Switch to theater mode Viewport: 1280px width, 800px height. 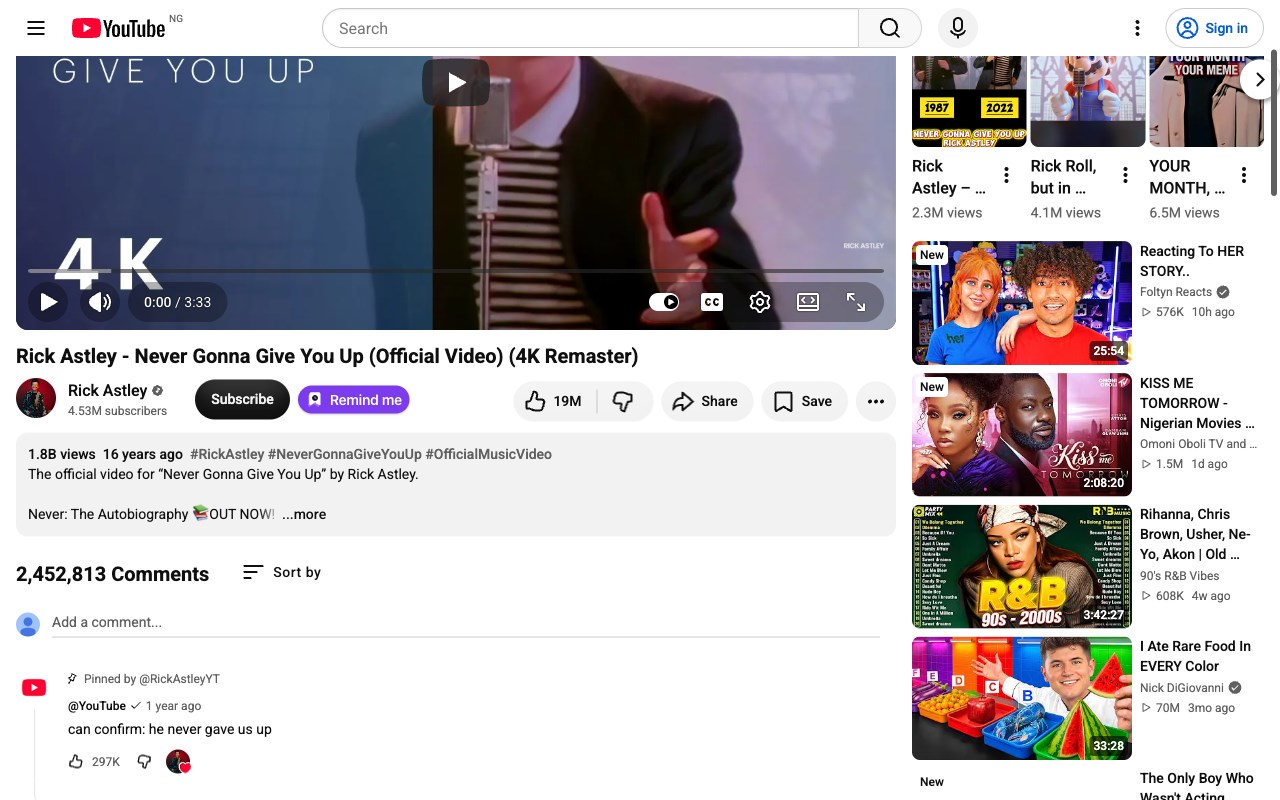click(808, 302)
